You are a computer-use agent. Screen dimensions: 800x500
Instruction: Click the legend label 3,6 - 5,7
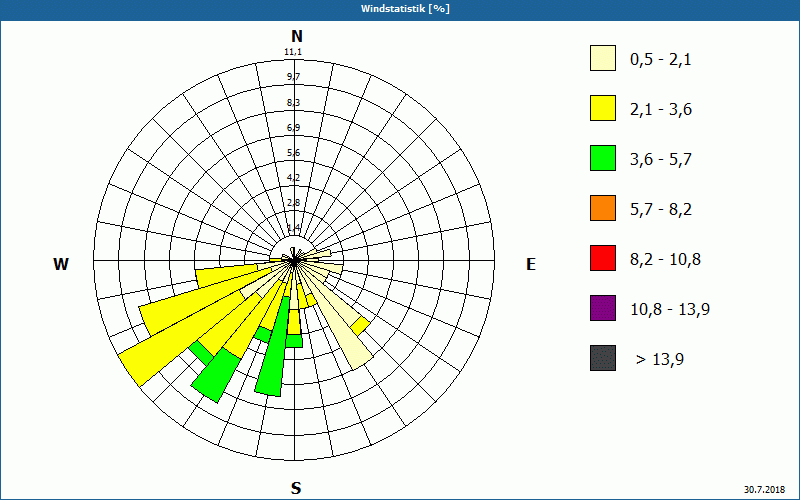point(661,160)
